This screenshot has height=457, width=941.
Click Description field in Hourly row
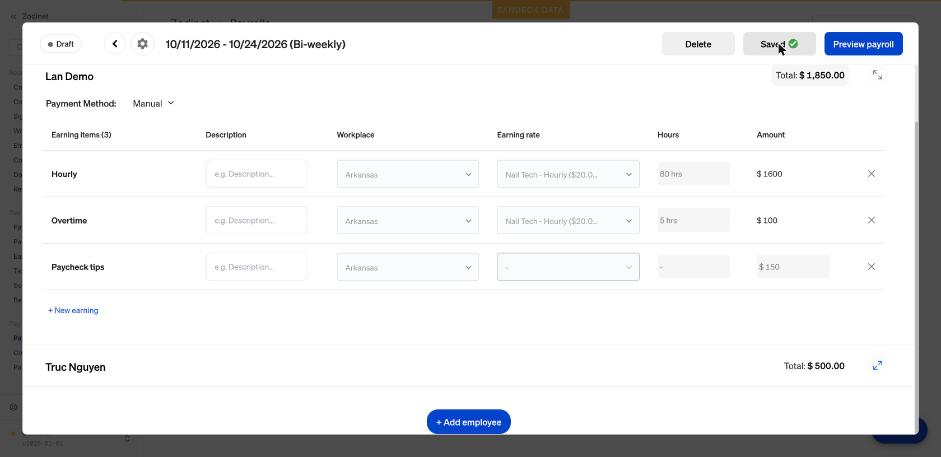(256, 174)
